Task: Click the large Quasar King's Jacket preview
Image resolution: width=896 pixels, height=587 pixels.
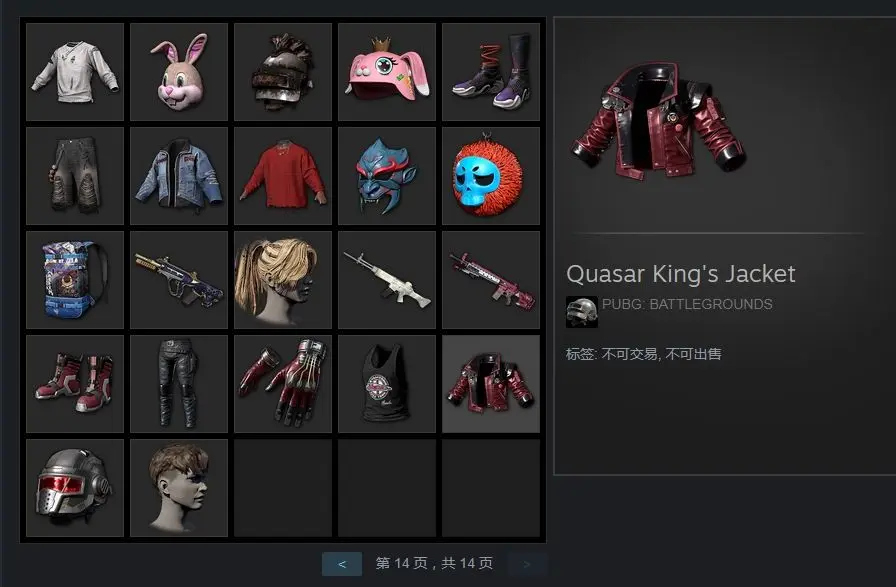Action: coord(659,121)
